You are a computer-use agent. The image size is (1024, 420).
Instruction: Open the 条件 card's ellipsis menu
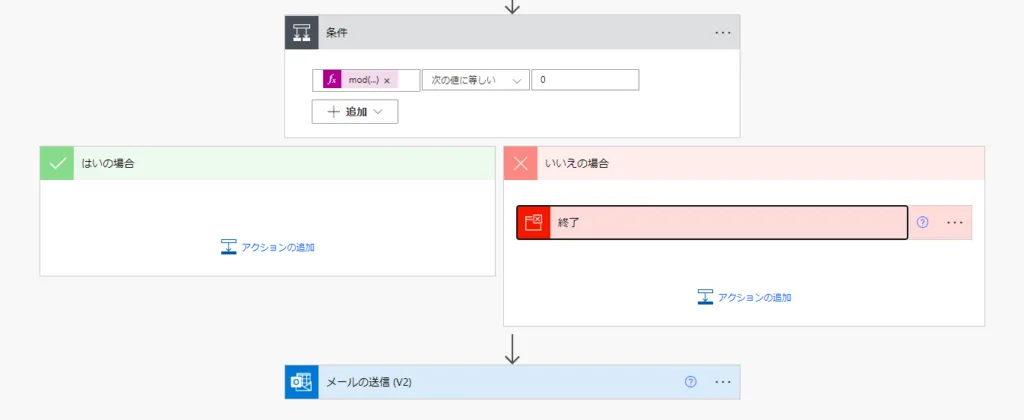723,32
